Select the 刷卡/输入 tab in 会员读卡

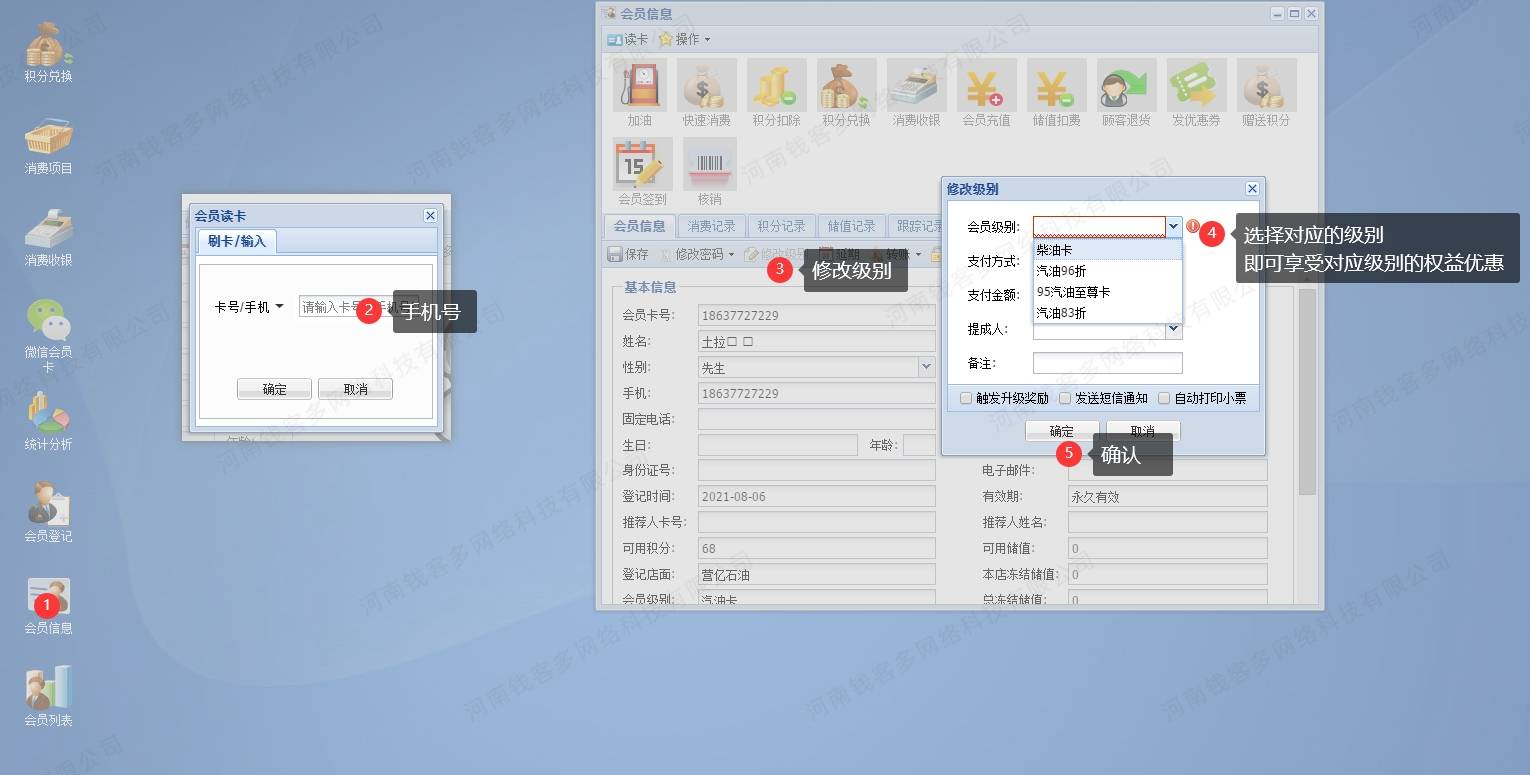(x=237, y=241)
